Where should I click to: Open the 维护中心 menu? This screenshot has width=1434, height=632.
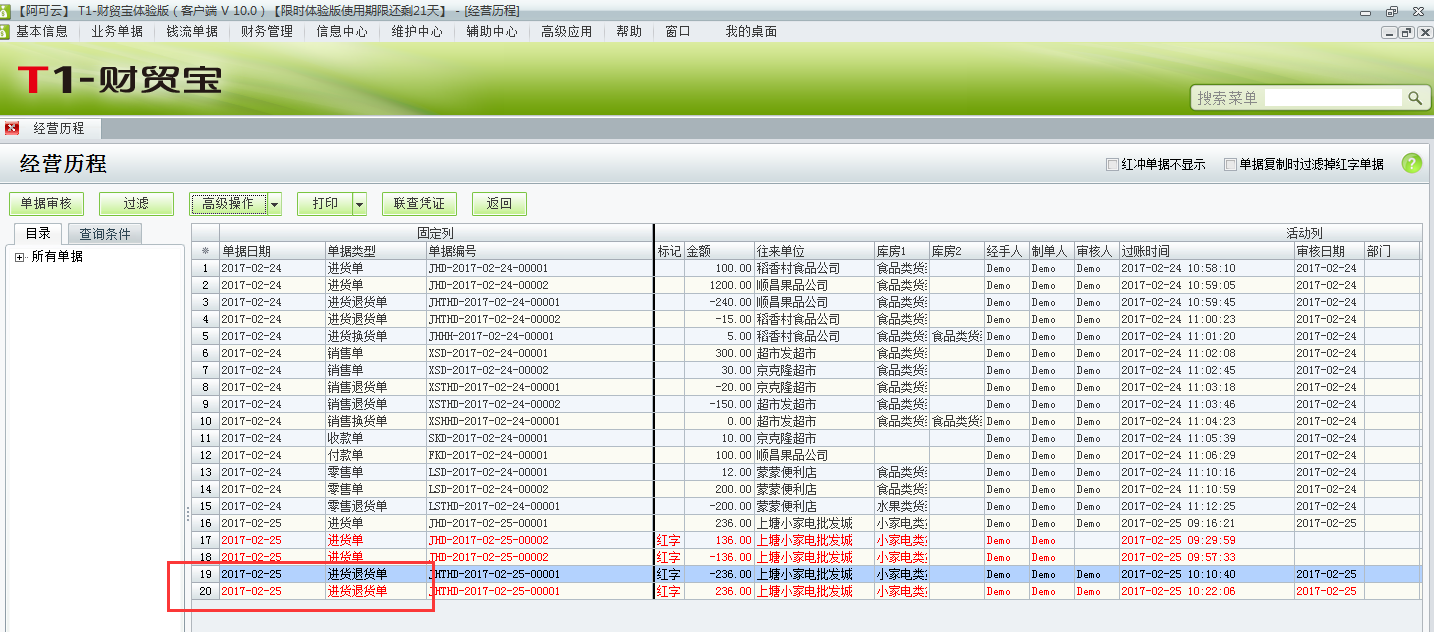click(x=417, y=31)
